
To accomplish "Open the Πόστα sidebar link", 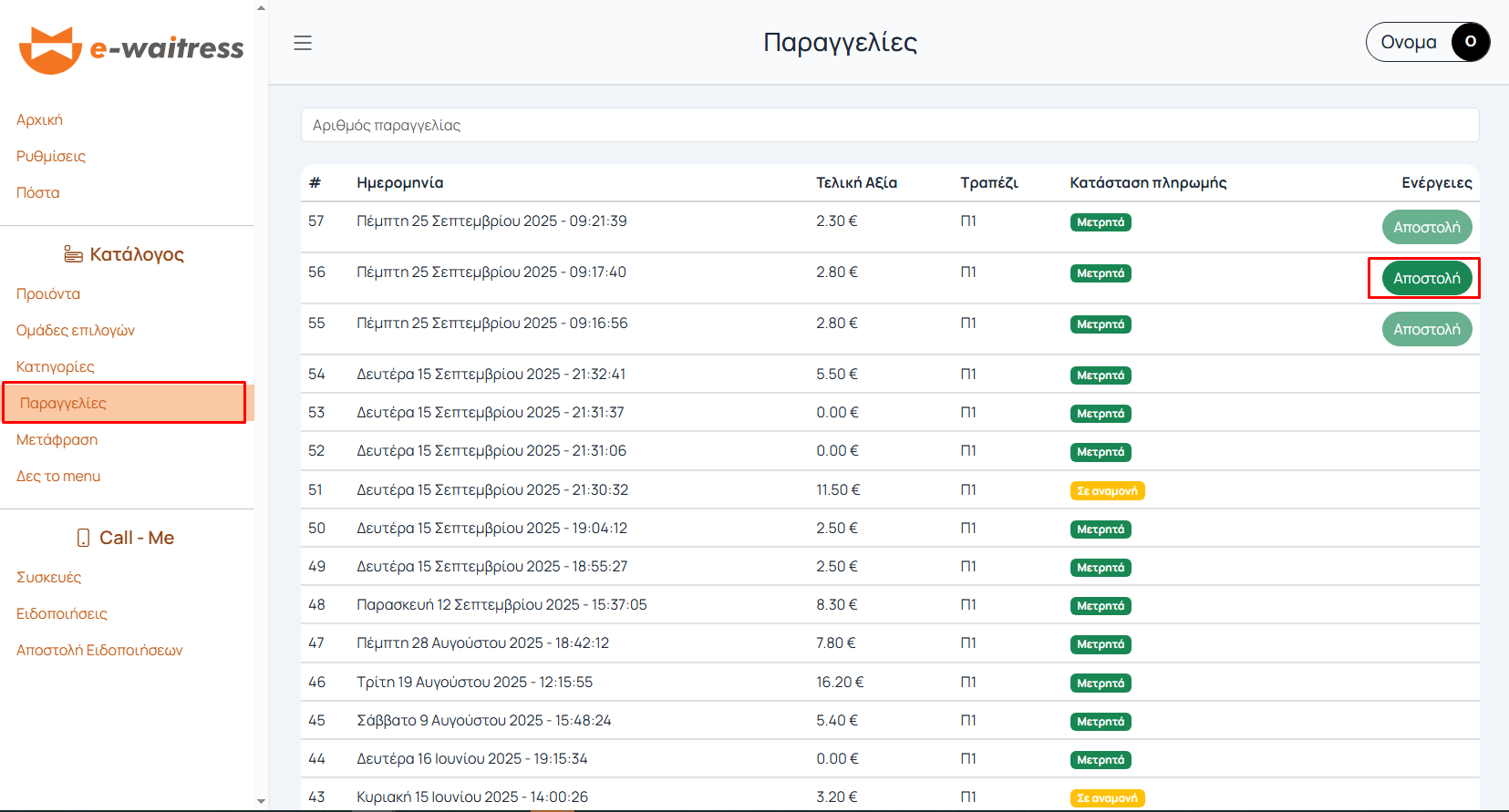I will [38, 193].
